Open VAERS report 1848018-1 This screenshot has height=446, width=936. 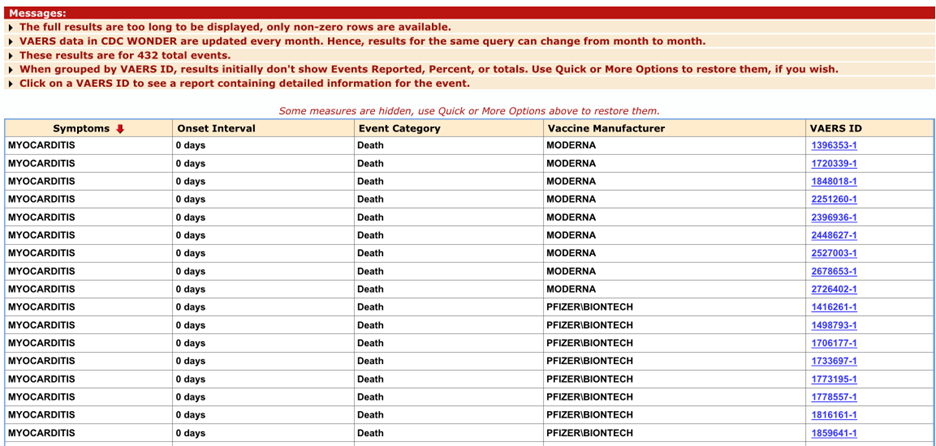[x=833, y=182]
